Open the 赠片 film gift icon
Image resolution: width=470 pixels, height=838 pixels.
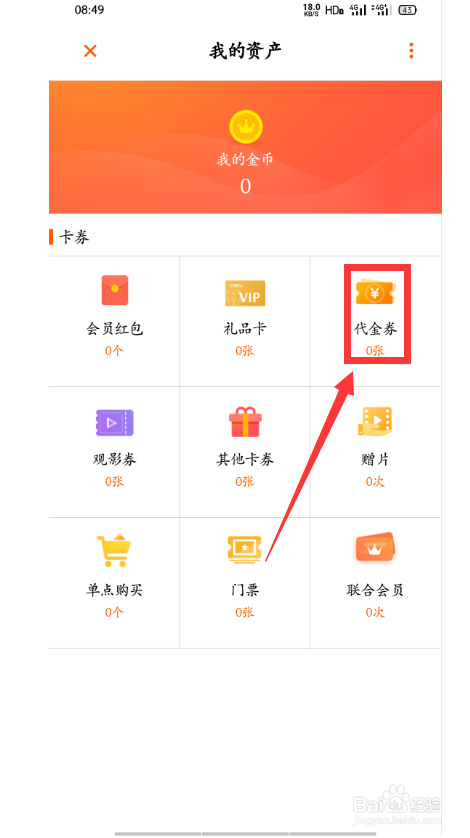(375, 422)
